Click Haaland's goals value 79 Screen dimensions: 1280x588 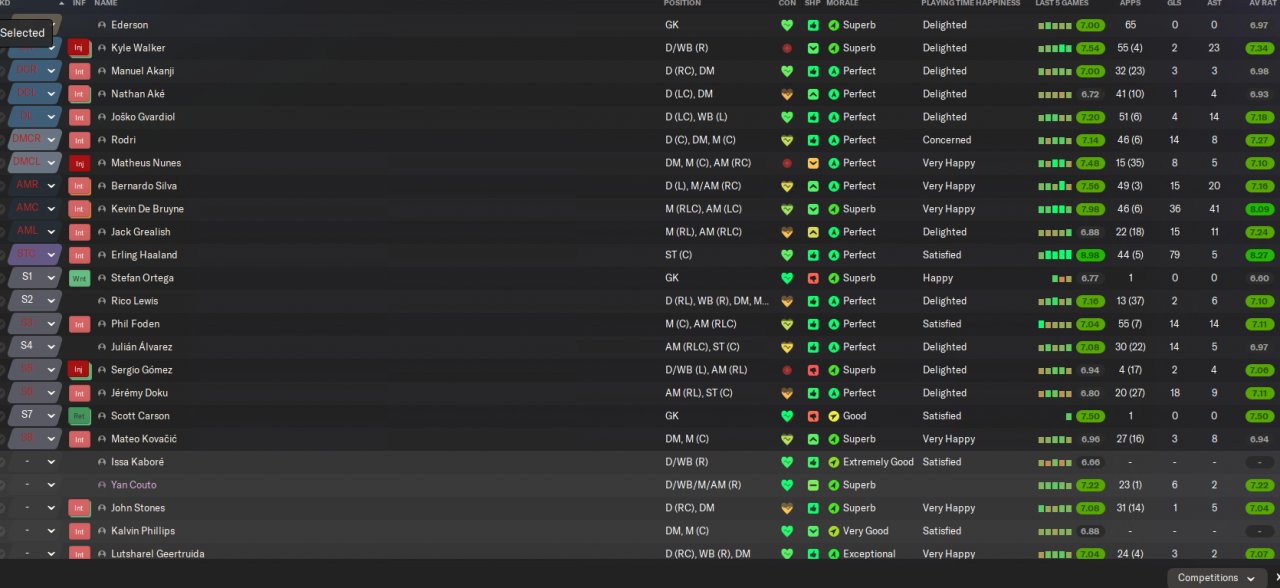coord(1174,255)
